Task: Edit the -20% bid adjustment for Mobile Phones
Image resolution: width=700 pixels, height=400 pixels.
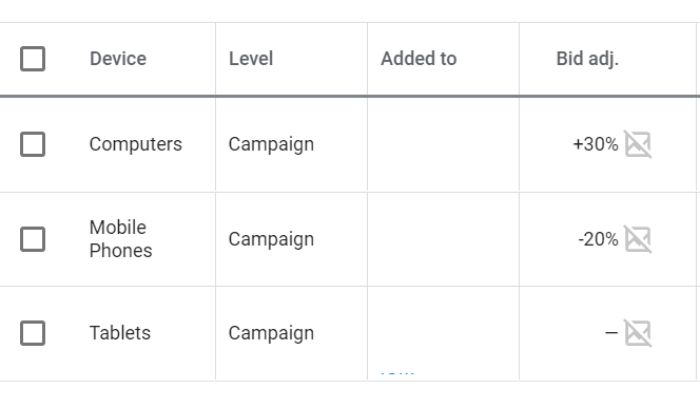Action: (x=598, y=239)
